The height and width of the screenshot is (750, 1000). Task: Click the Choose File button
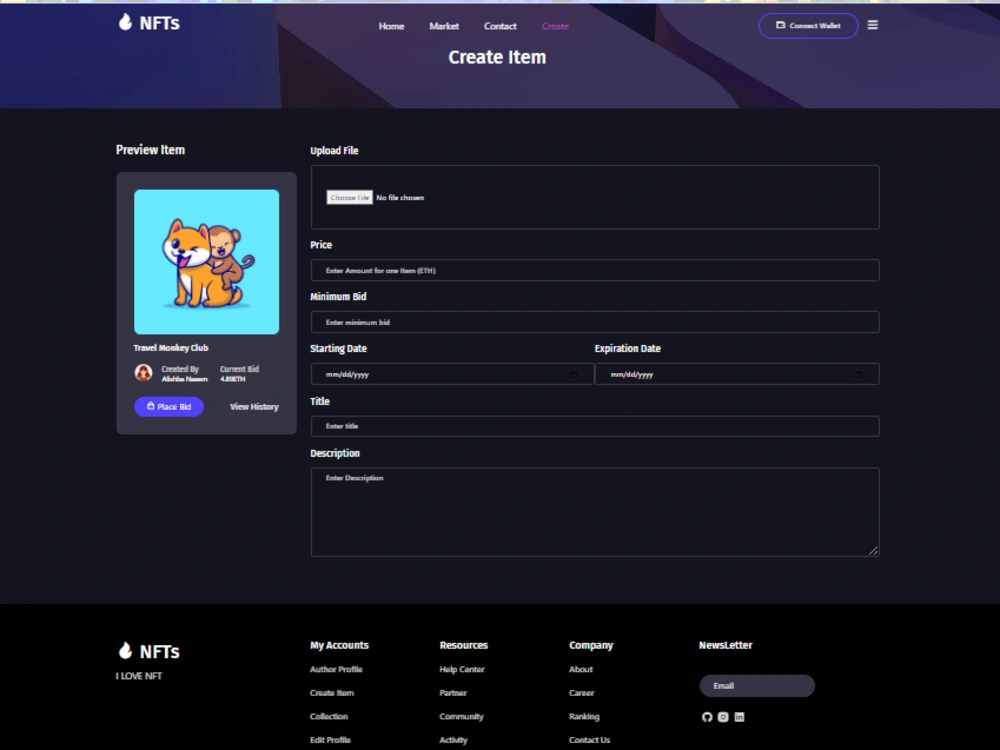[x=349, y=198]
